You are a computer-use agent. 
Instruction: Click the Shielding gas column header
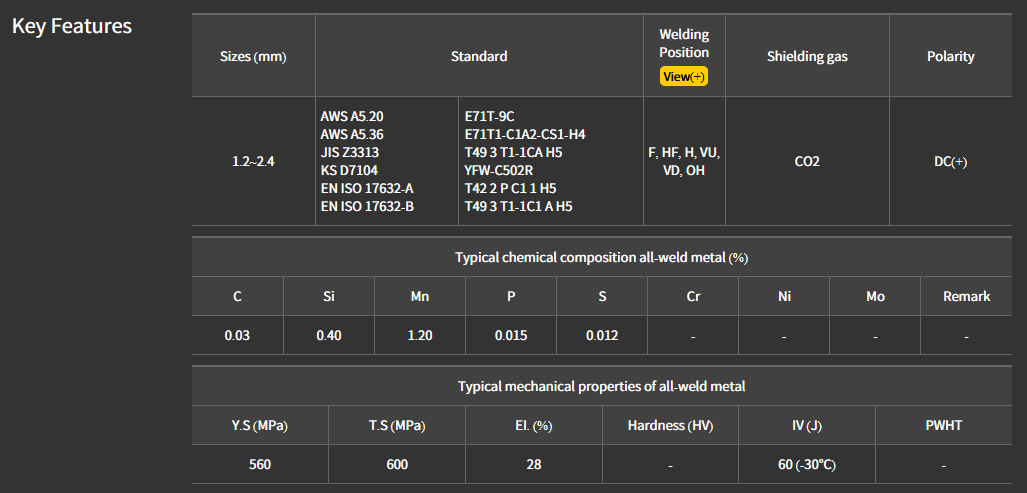point(807,57)
